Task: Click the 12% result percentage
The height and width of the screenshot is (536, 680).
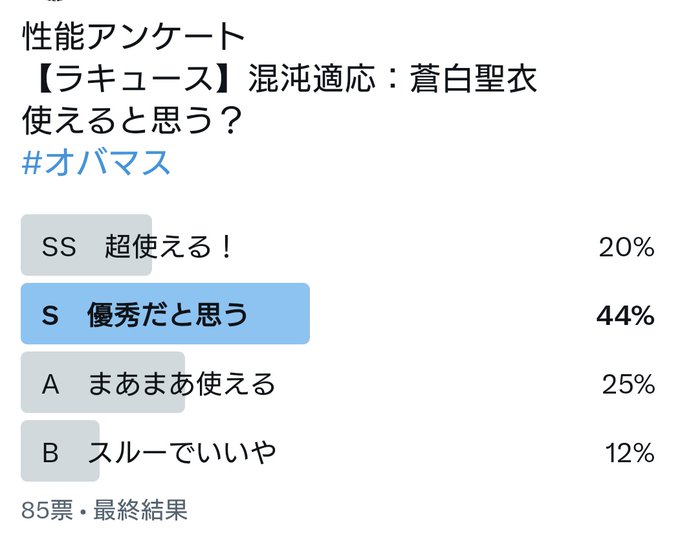Action: click(630, 453)
